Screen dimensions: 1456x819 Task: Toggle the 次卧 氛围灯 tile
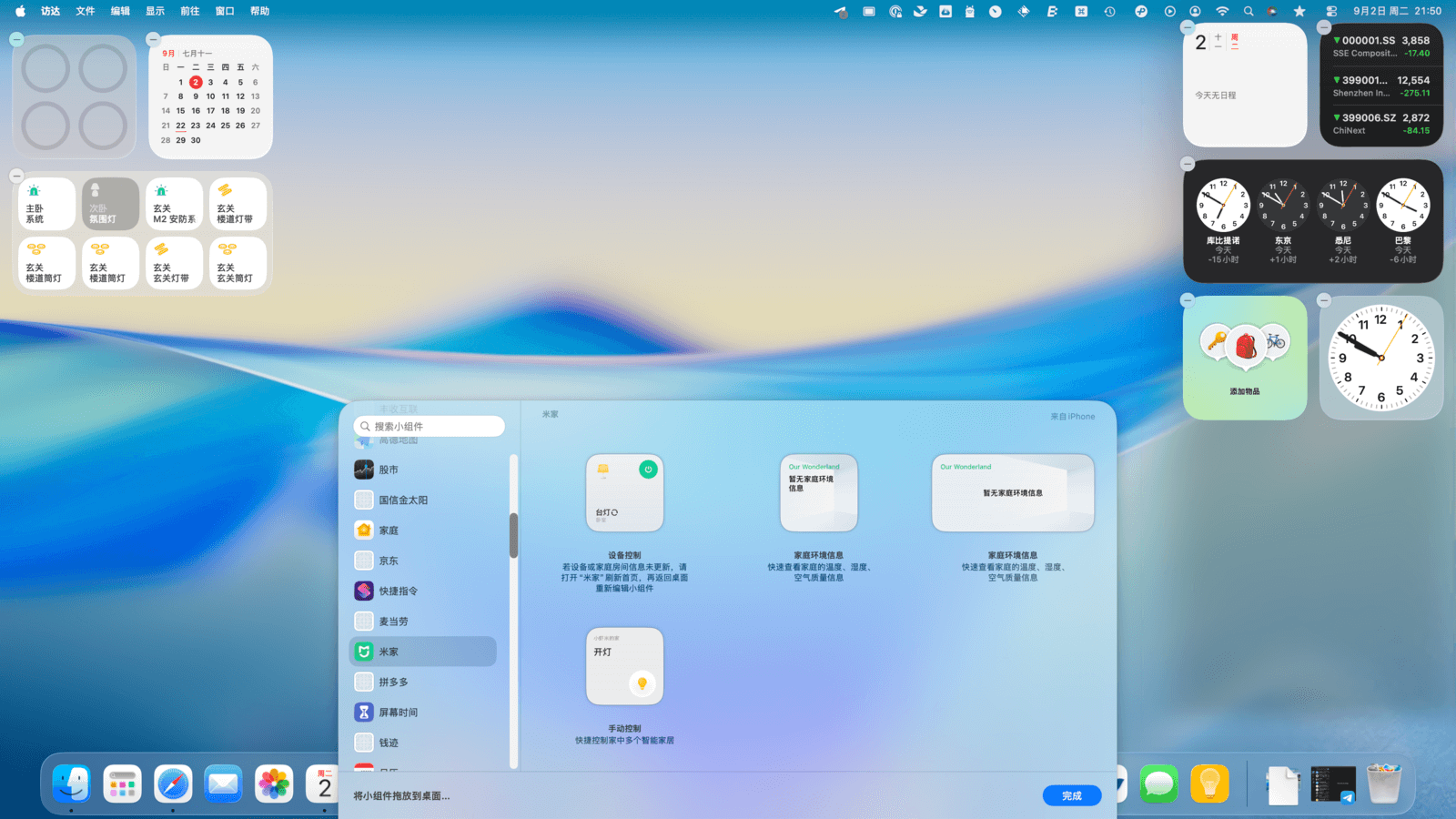110,204
